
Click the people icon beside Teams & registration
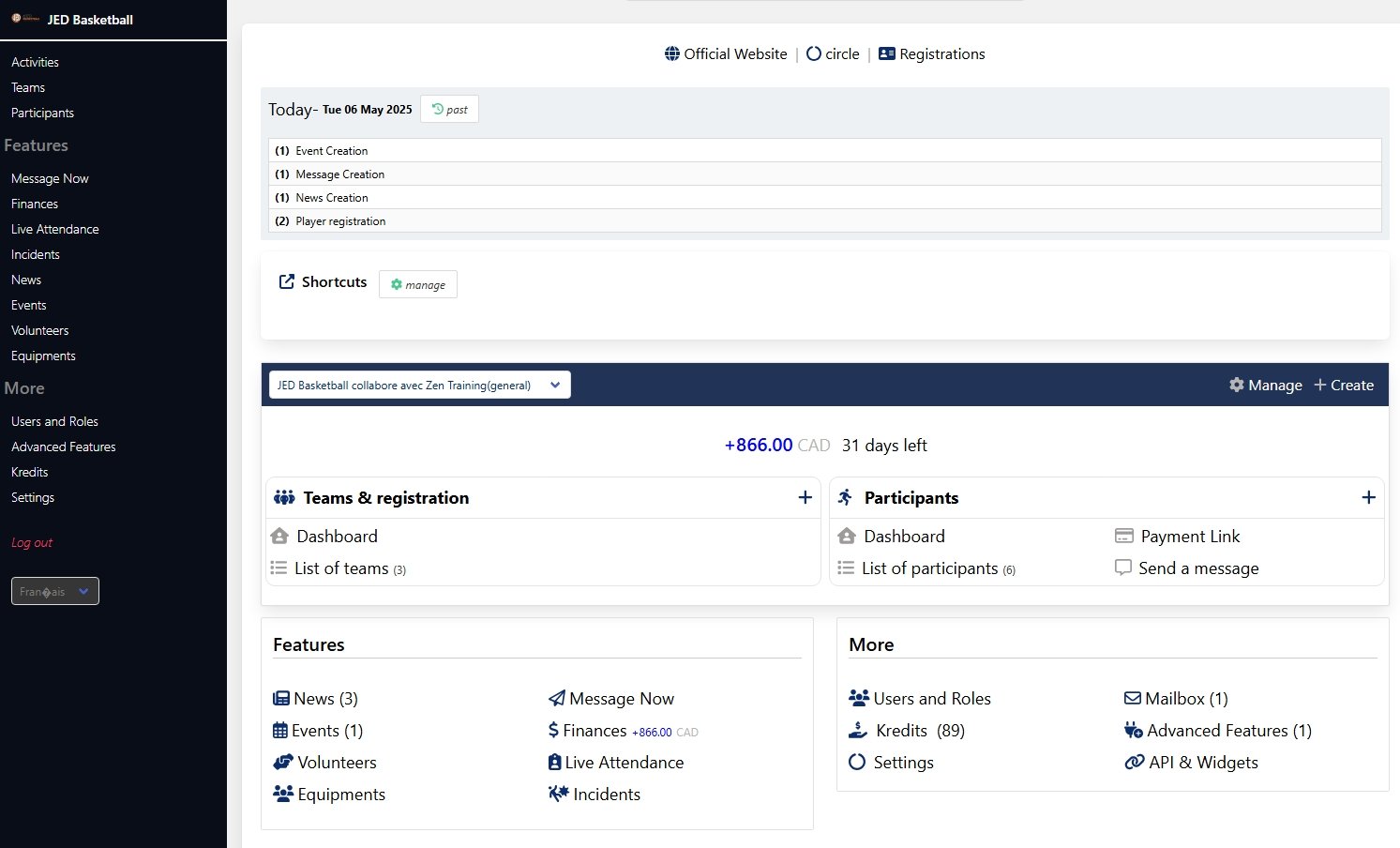click(284, 497)
